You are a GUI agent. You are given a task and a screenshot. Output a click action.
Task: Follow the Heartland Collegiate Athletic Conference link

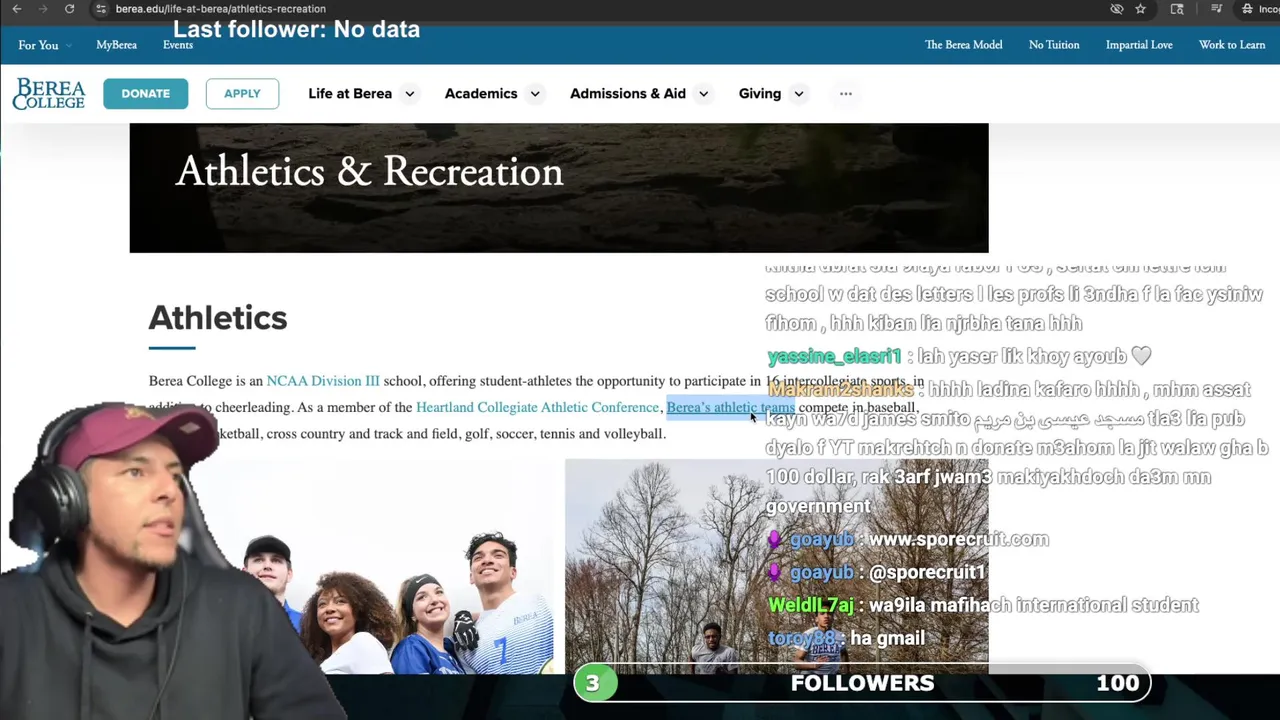537,407
